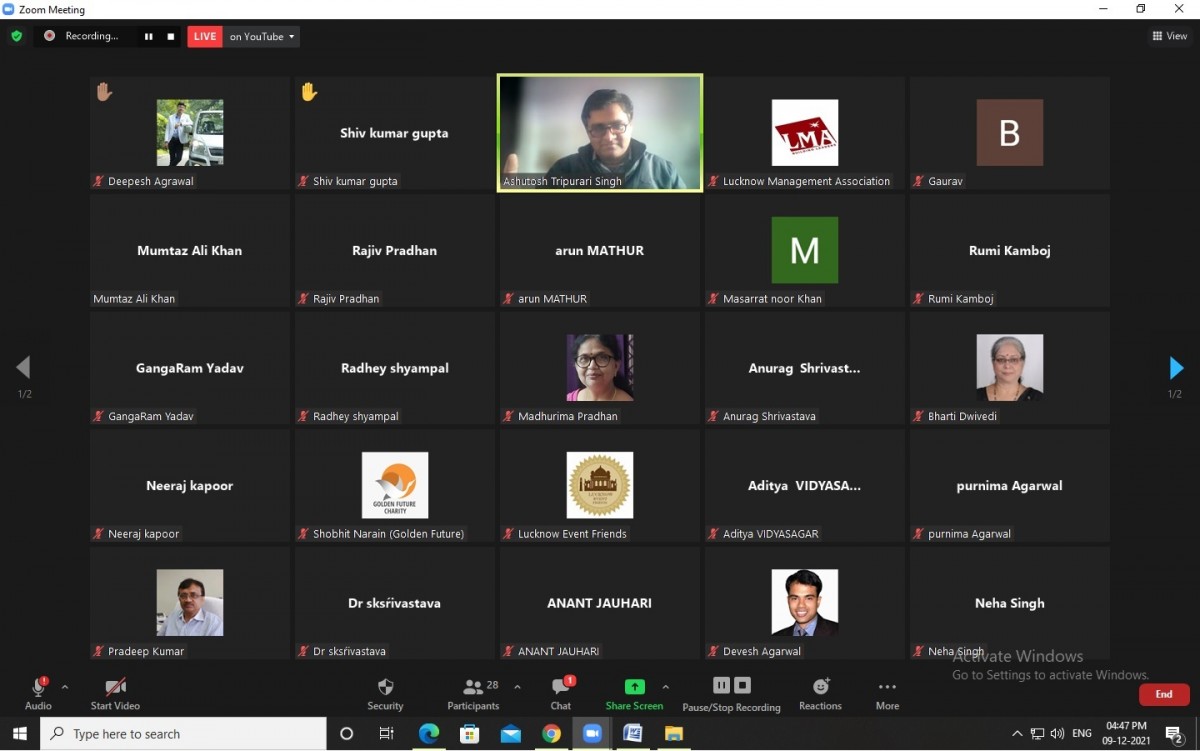Click the large Radhey shyampal name
Image resolution: width=1200 pixels, height=751 pixels.
395,368
